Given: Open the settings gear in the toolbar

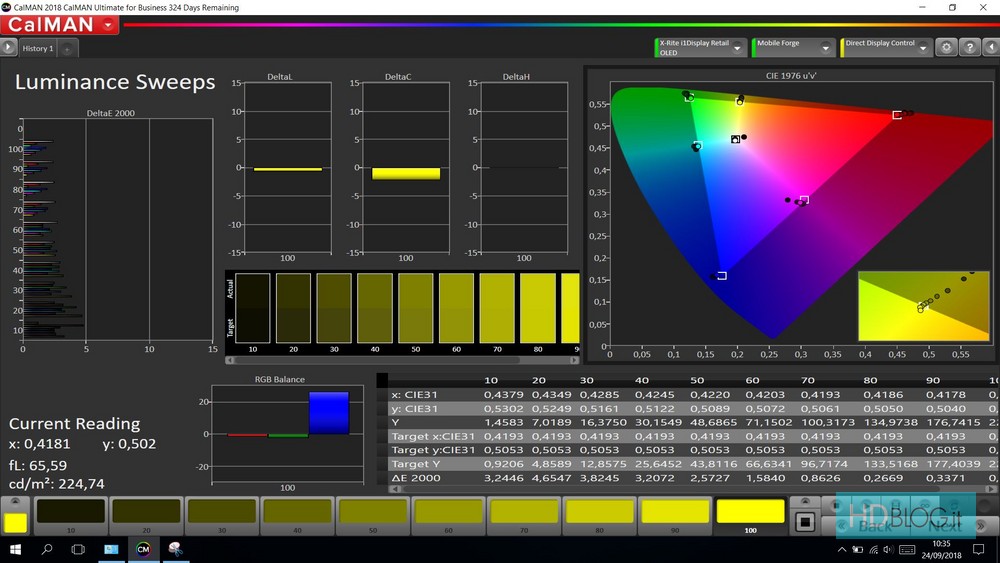Looking at the screenshot, I should [x=945, y=47].
